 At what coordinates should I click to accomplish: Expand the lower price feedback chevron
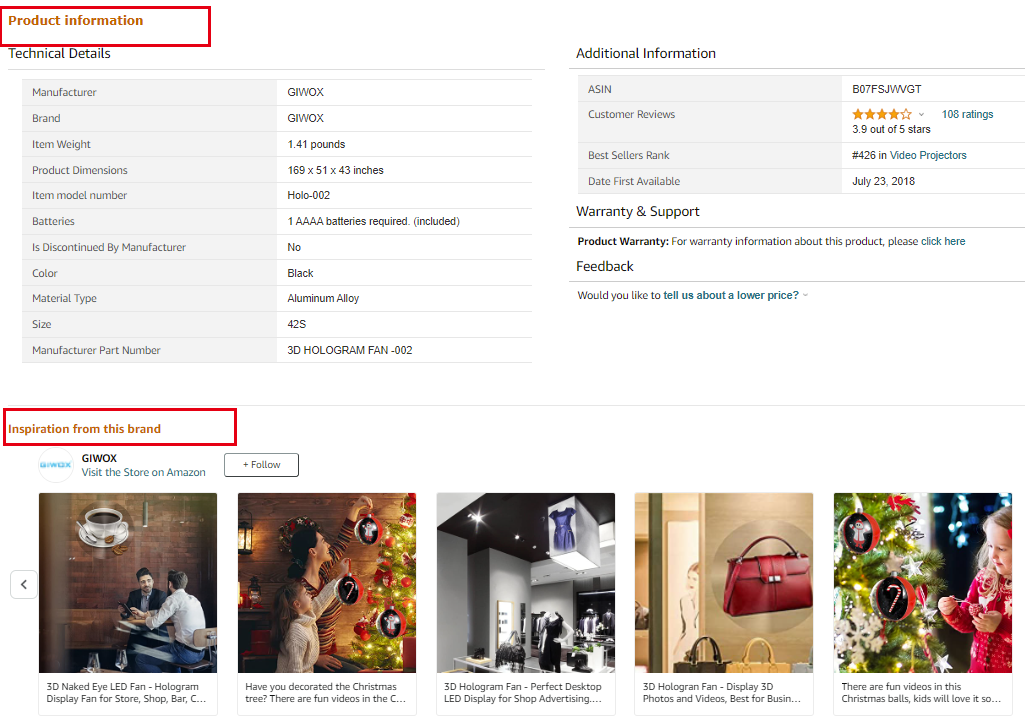[x=805, y=295]
